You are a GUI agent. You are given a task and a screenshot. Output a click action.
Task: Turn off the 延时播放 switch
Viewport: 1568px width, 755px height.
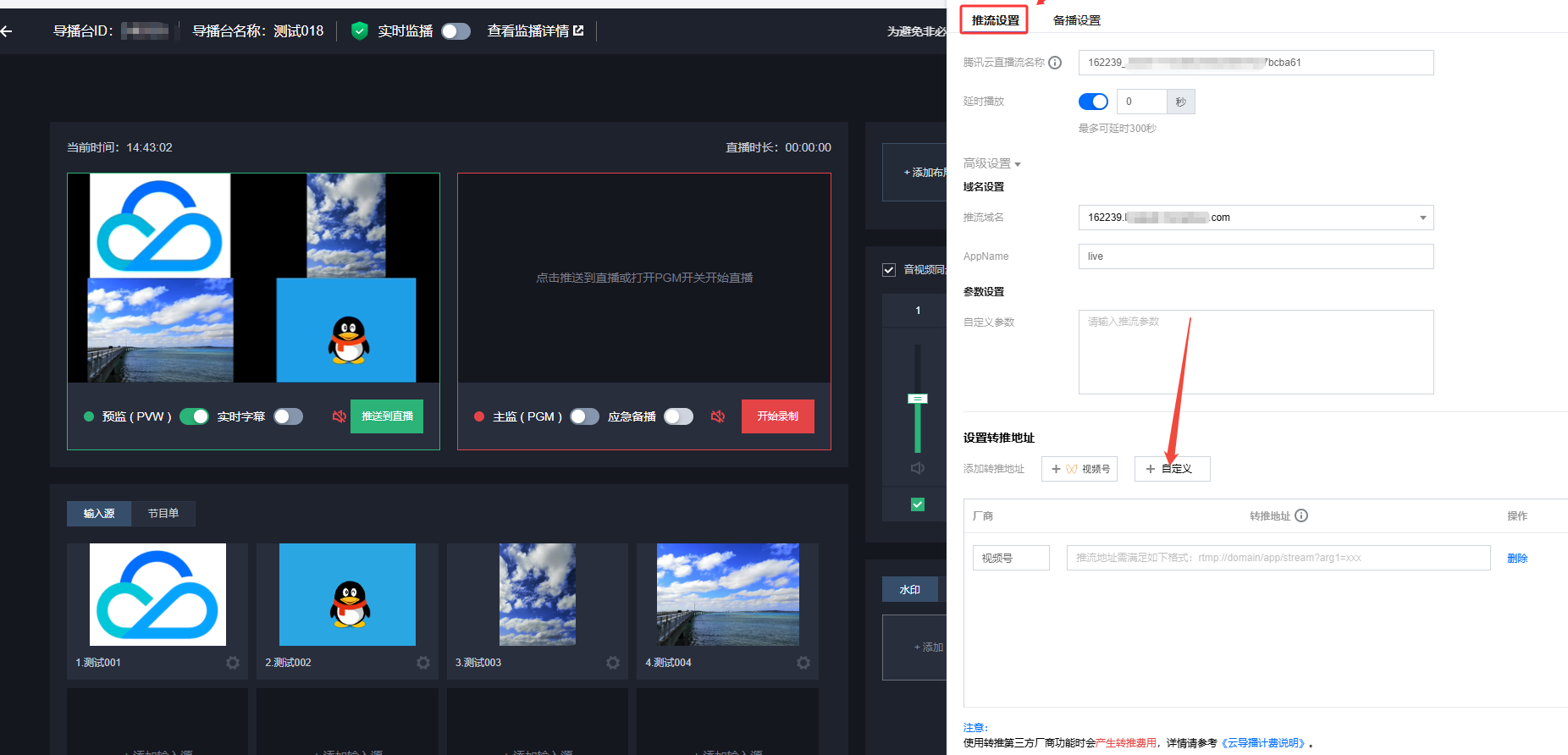tap(1093, 102)
